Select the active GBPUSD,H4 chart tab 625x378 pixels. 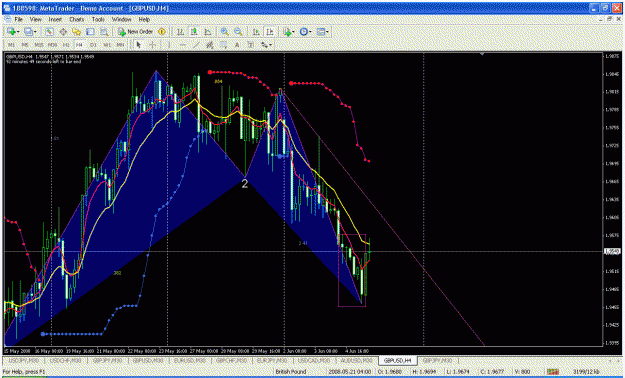coord(397,360)
